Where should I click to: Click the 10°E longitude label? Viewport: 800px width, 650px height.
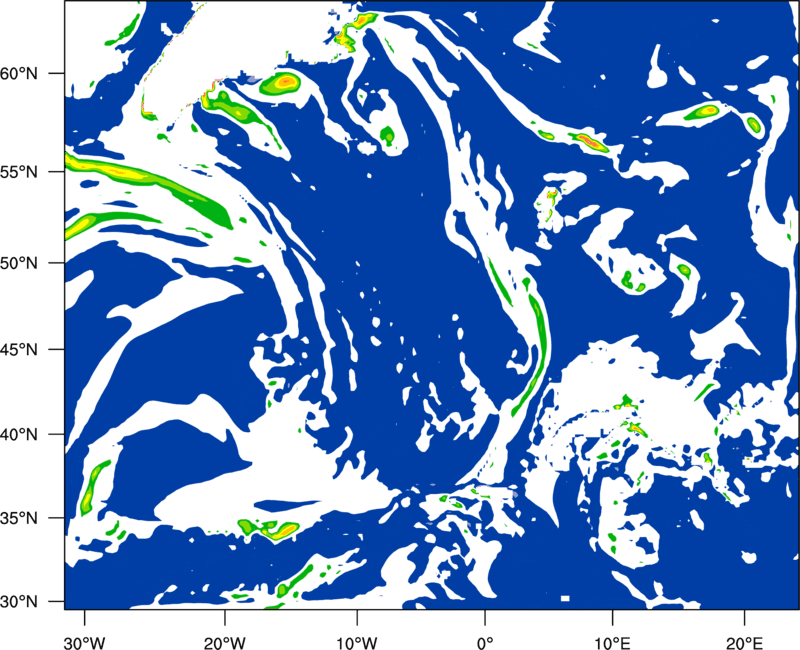pos(612,643)
